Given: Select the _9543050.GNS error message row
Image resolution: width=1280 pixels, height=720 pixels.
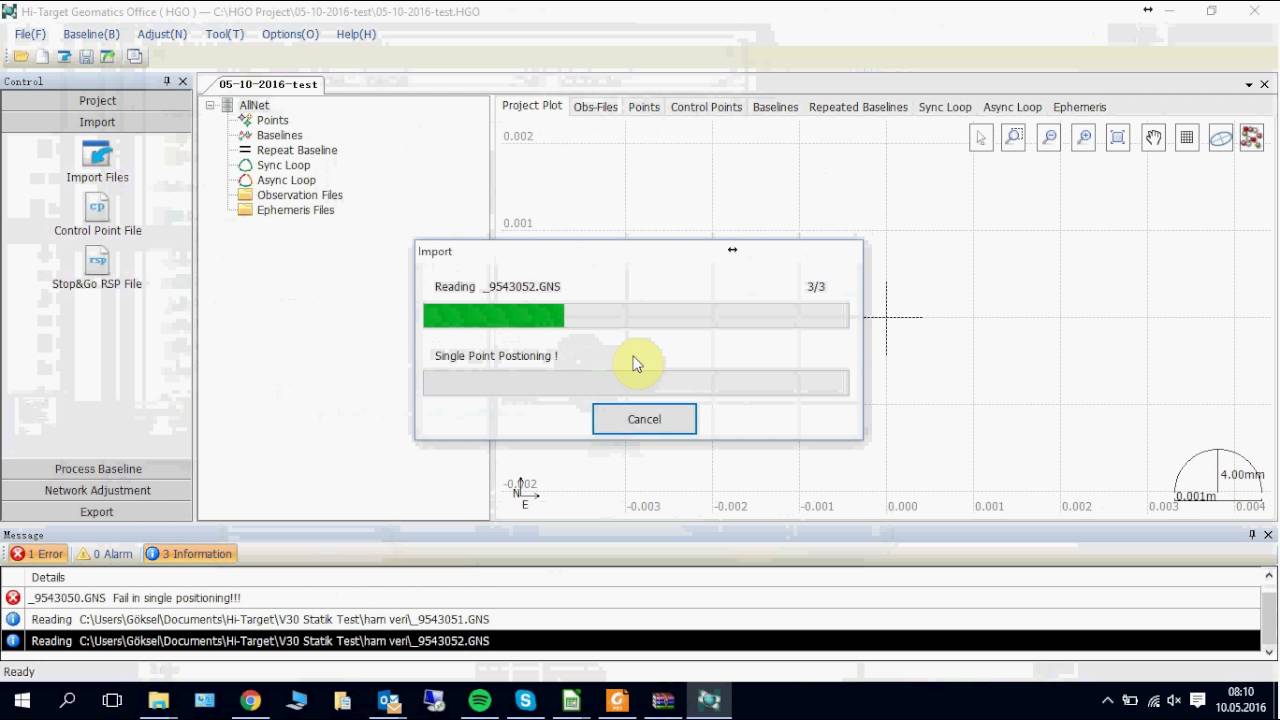Looking at the screenshot, I should pos(630,598).
